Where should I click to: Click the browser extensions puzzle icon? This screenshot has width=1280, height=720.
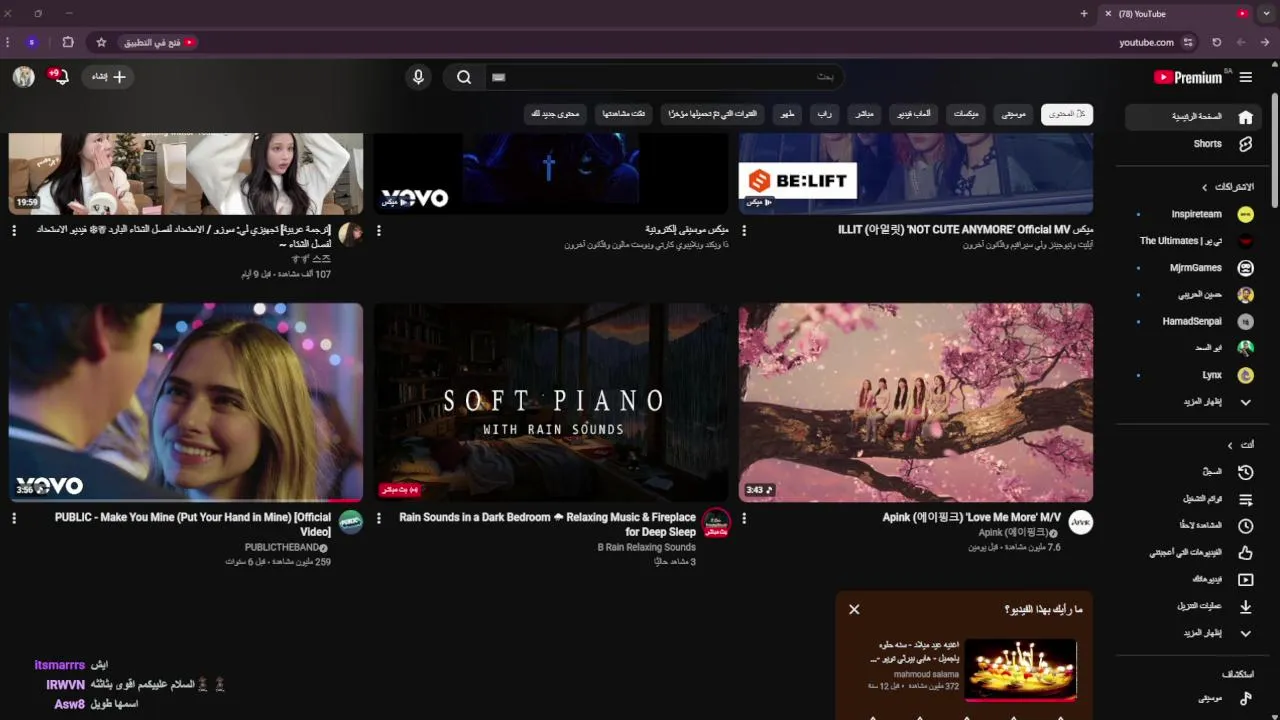pyautogui.click(x=68, y=42)
